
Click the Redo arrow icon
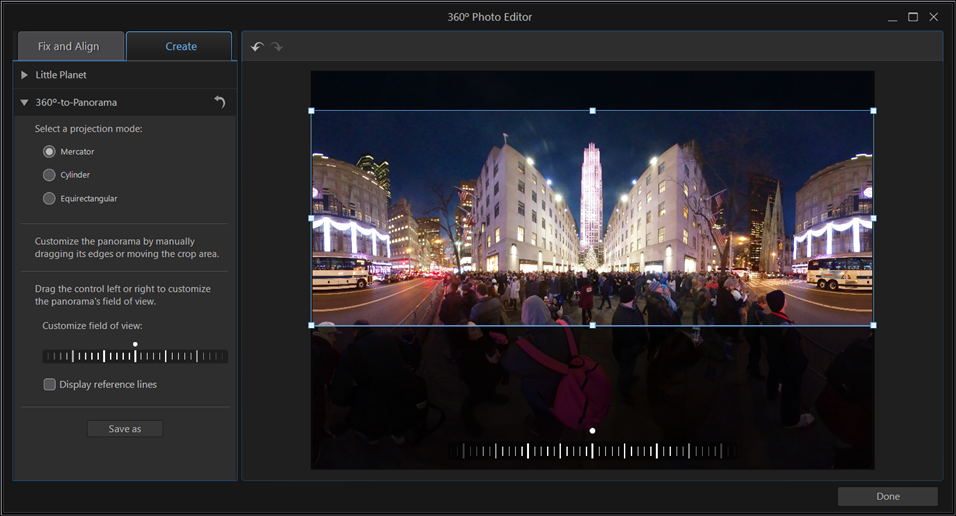click(277, 47)
